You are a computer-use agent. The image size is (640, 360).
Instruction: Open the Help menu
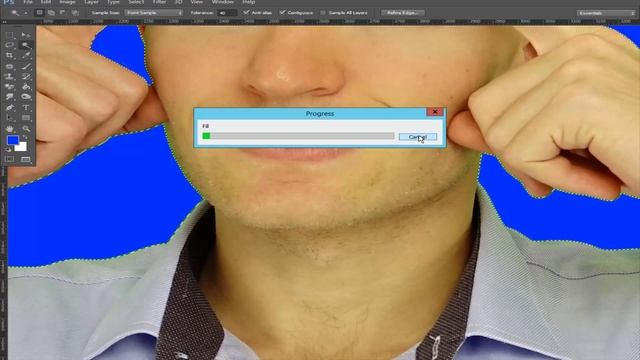pyautogui.click(x=249, y=2)
